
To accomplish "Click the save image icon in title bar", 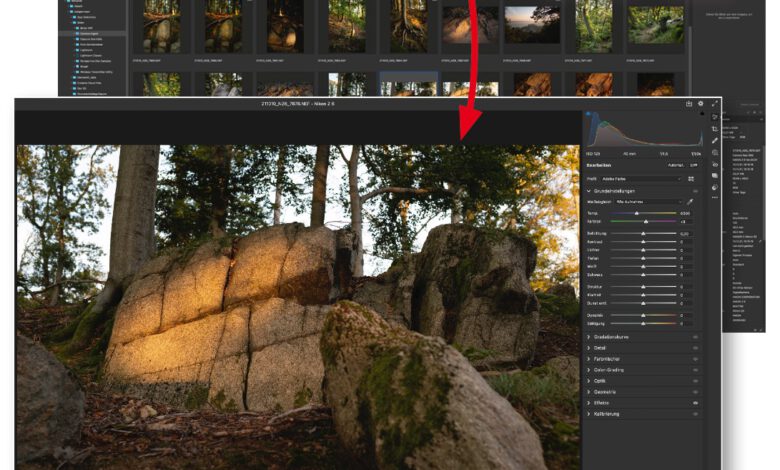I will point(689,103).
